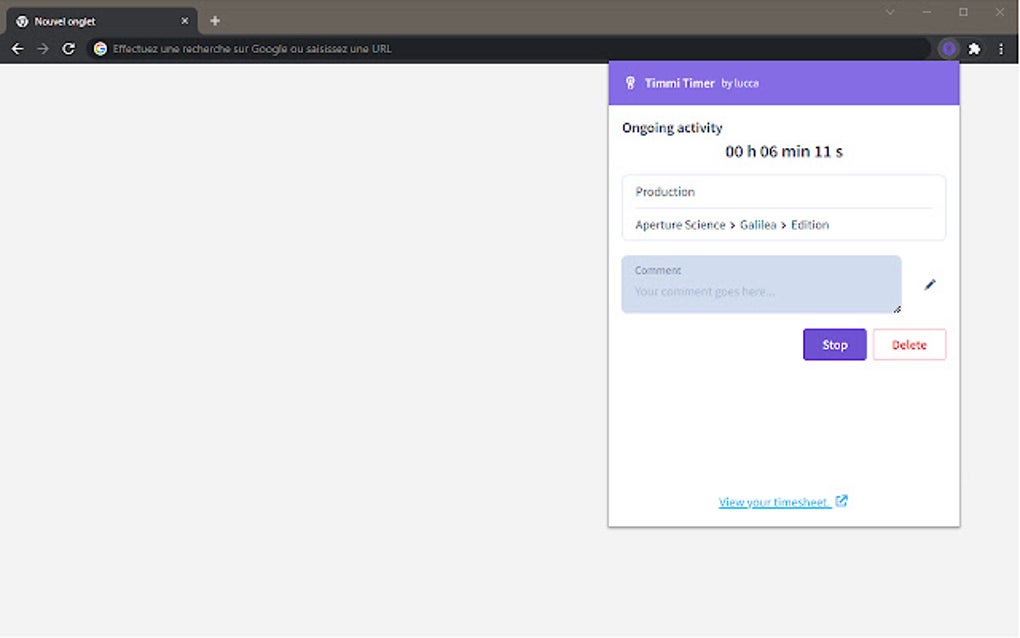
Task: Click the comment box resize handle
Action: pos(897,311)
